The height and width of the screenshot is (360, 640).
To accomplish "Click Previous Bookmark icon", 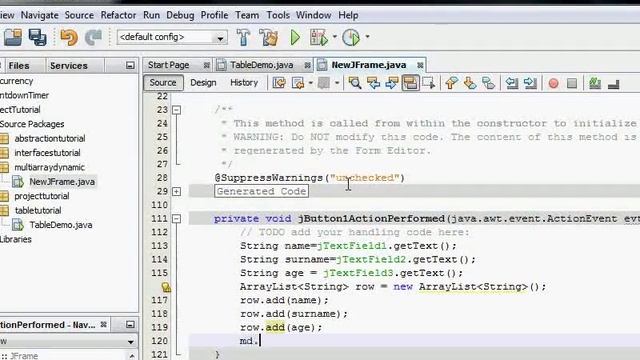I will click(x=451, y=83).
